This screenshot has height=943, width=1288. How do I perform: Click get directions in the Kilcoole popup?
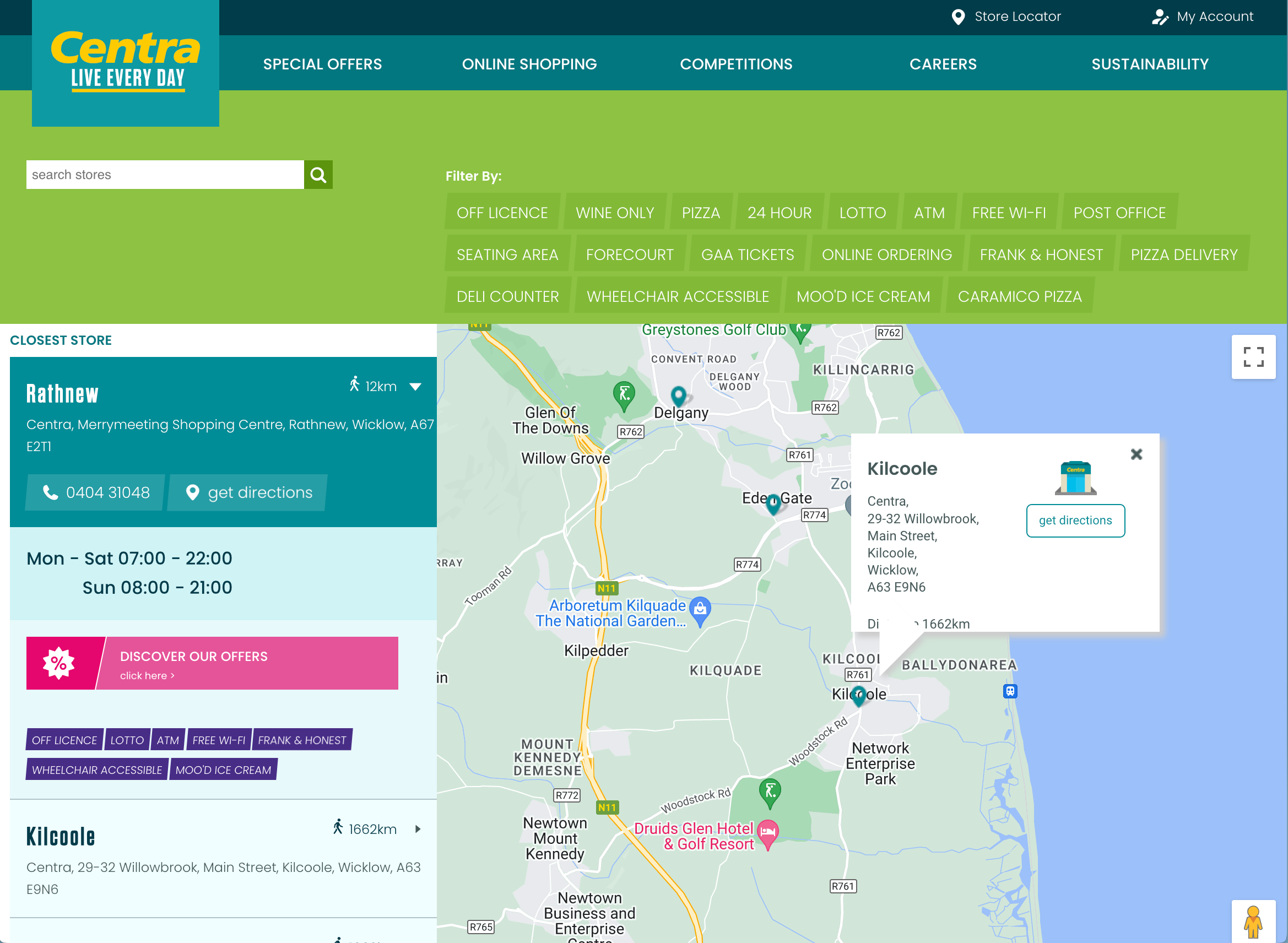coord(1075,520)
